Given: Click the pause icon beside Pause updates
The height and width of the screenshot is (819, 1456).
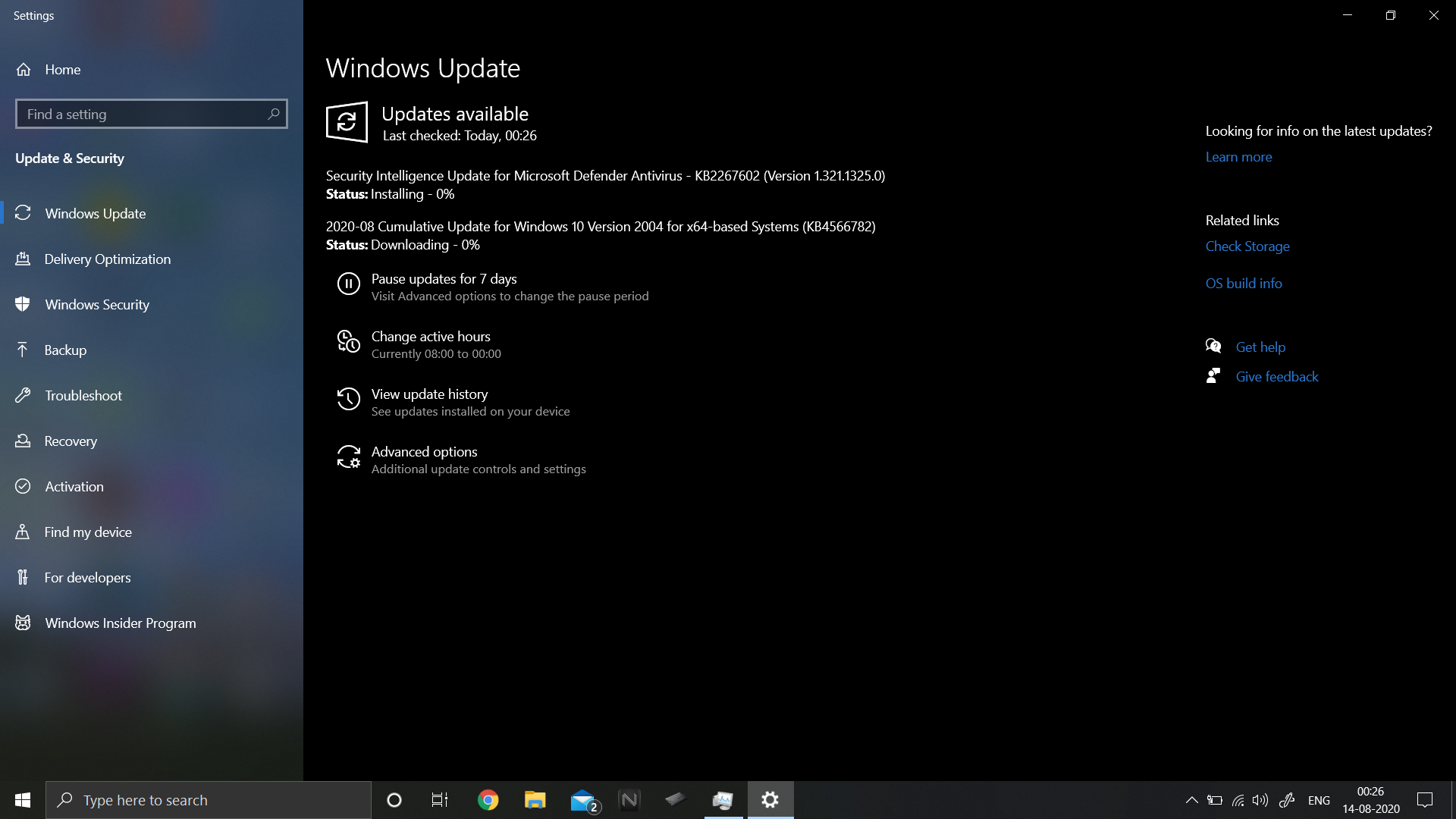Looking at the screenshot, I should (x=349, y=284).
